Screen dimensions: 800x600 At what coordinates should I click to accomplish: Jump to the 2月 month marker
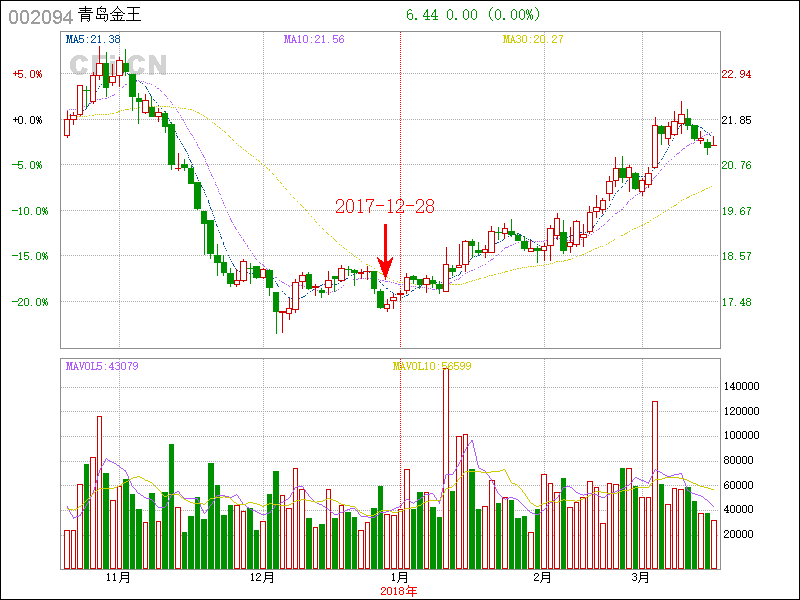543,578
